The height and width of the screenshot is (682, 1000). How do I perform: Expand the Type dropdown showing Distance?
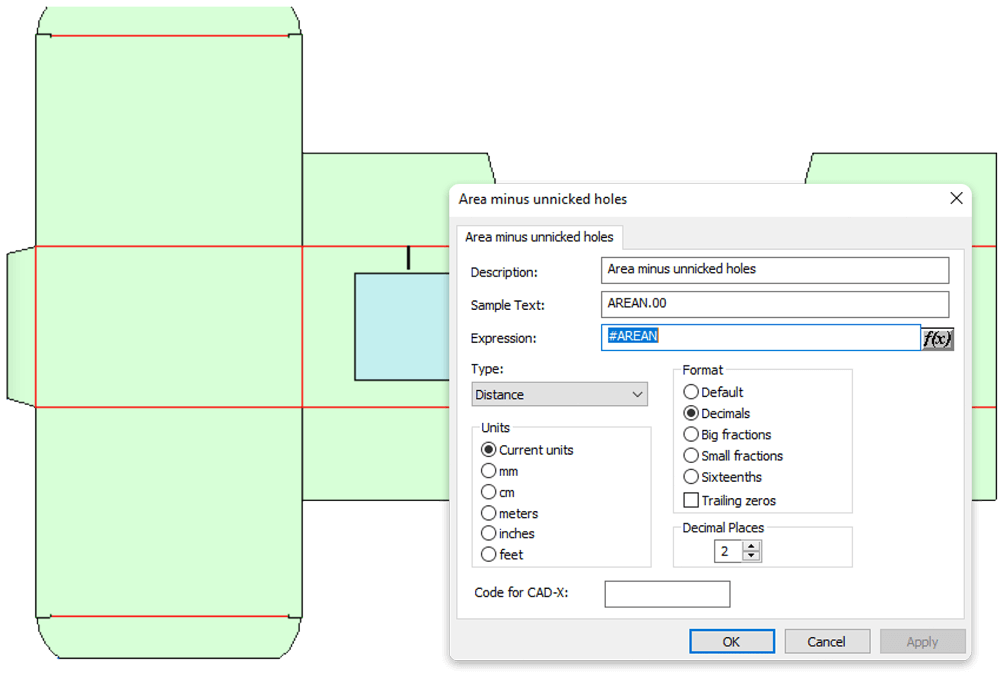point(559,395)
